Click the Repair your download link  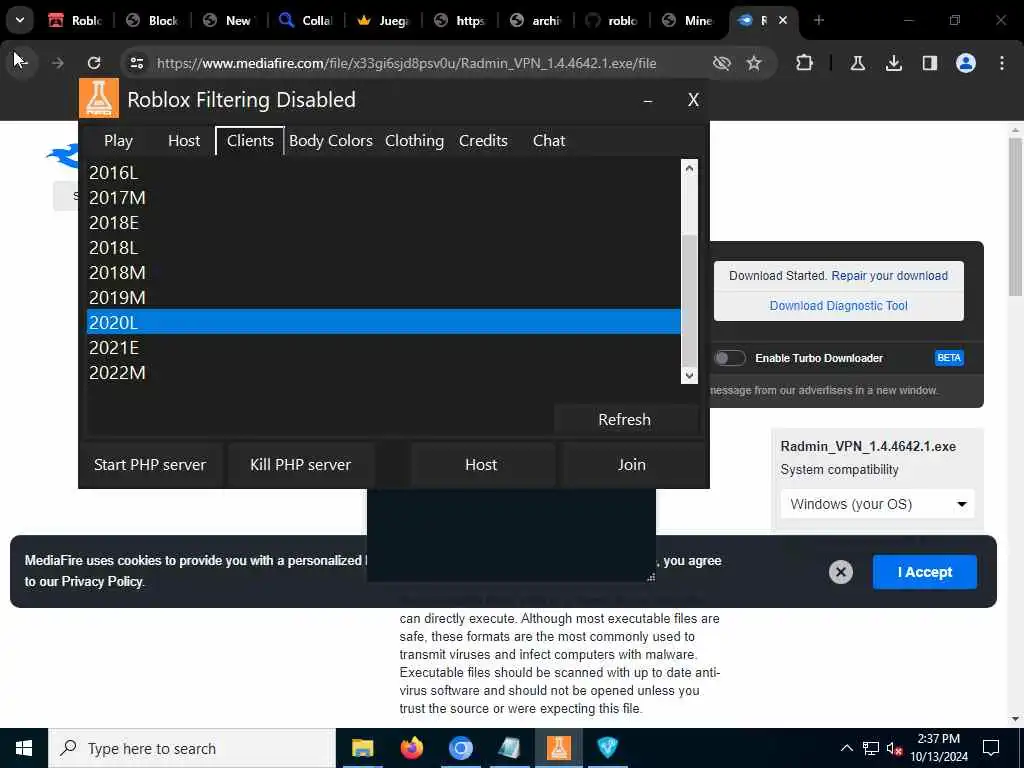coord(889,276)
